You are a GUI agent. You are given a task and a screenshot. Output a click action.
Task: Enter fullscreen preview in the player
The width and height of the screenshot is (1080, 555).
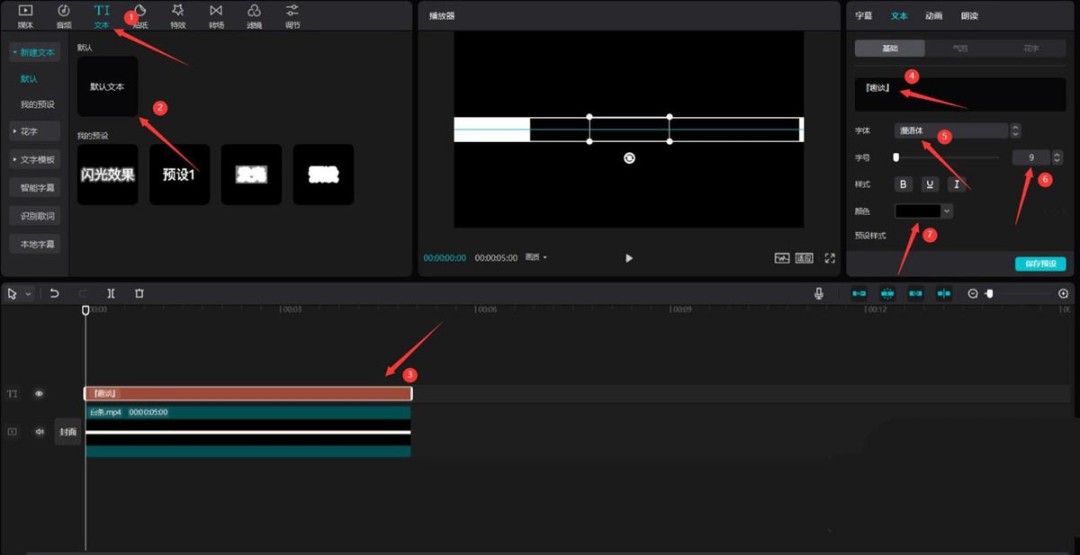829,258
